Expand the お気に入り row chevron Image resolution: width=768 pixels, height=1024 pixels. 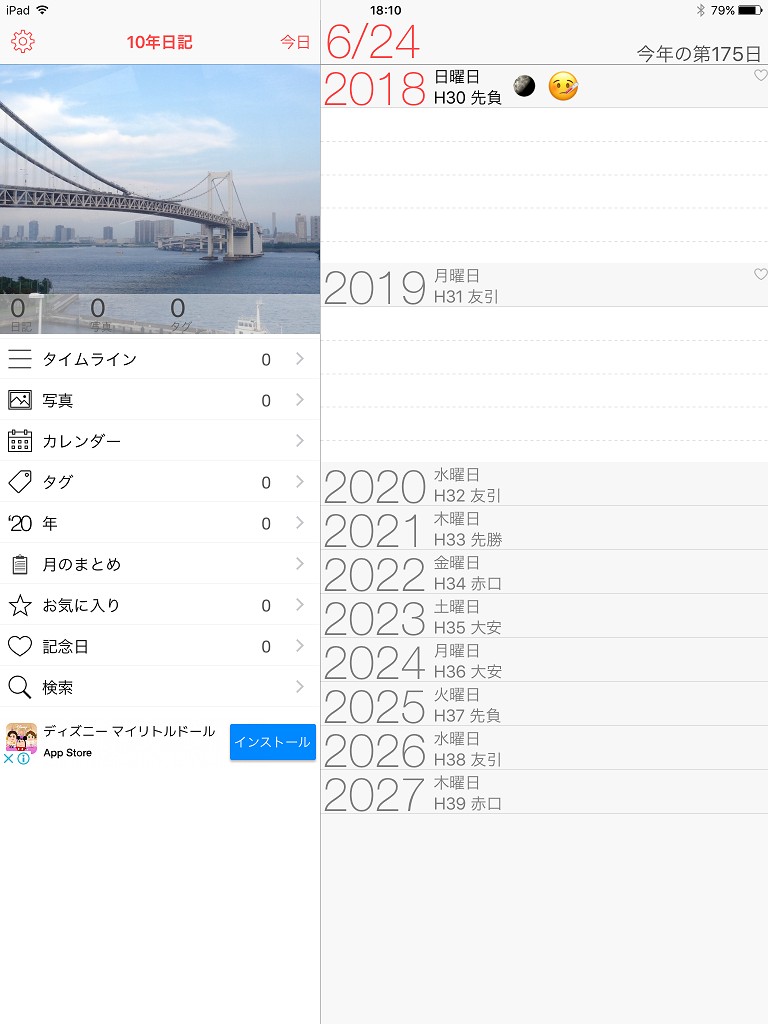(299, 605)
